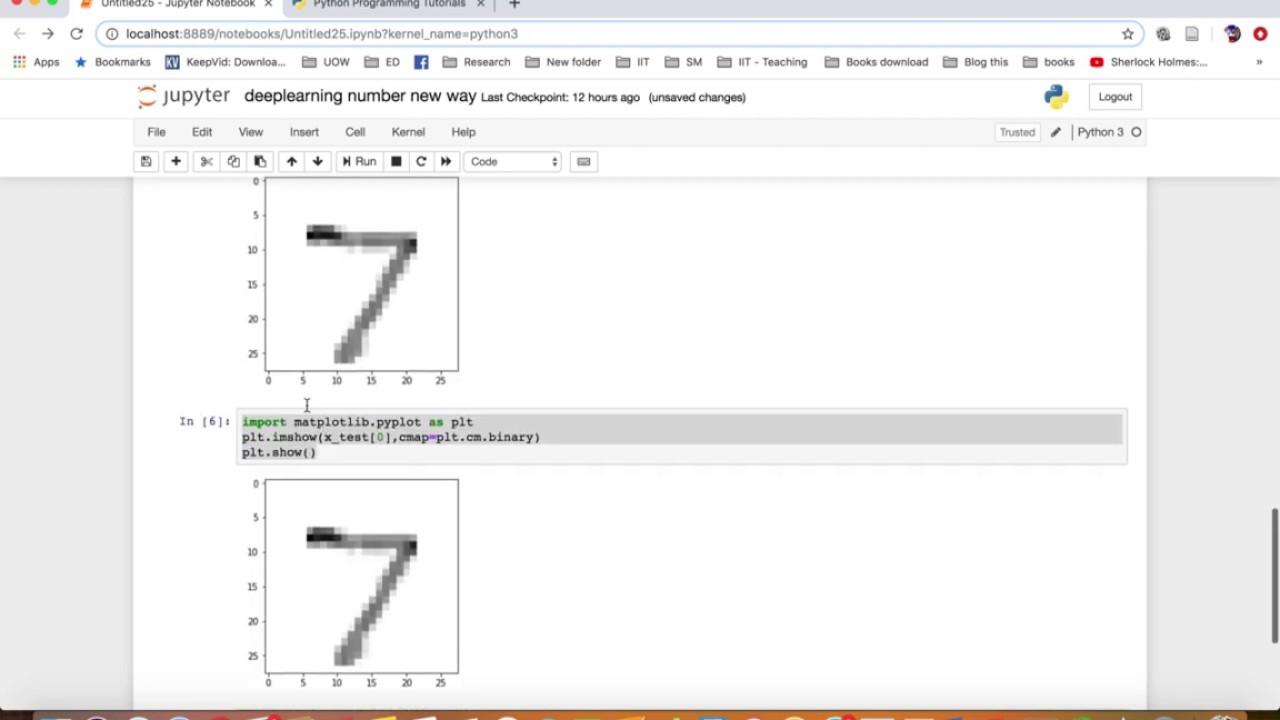
Task: Open command palette keyboard icon
Action: point(584,162)
